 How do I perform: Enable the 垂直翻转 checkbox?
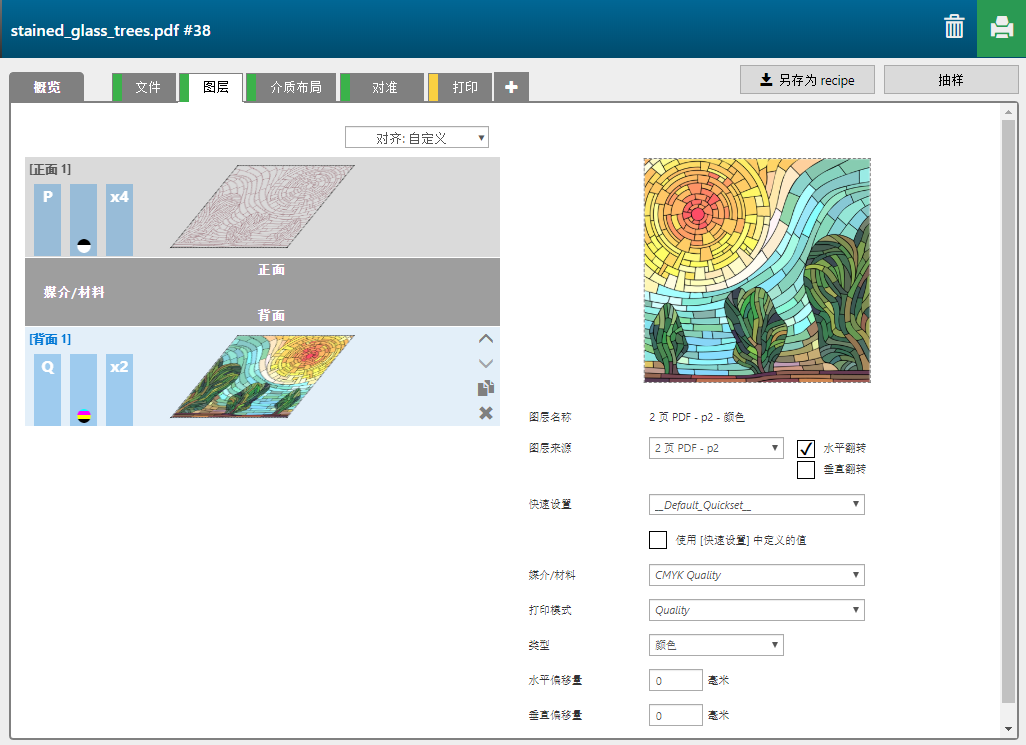click(x=805, y=470)
